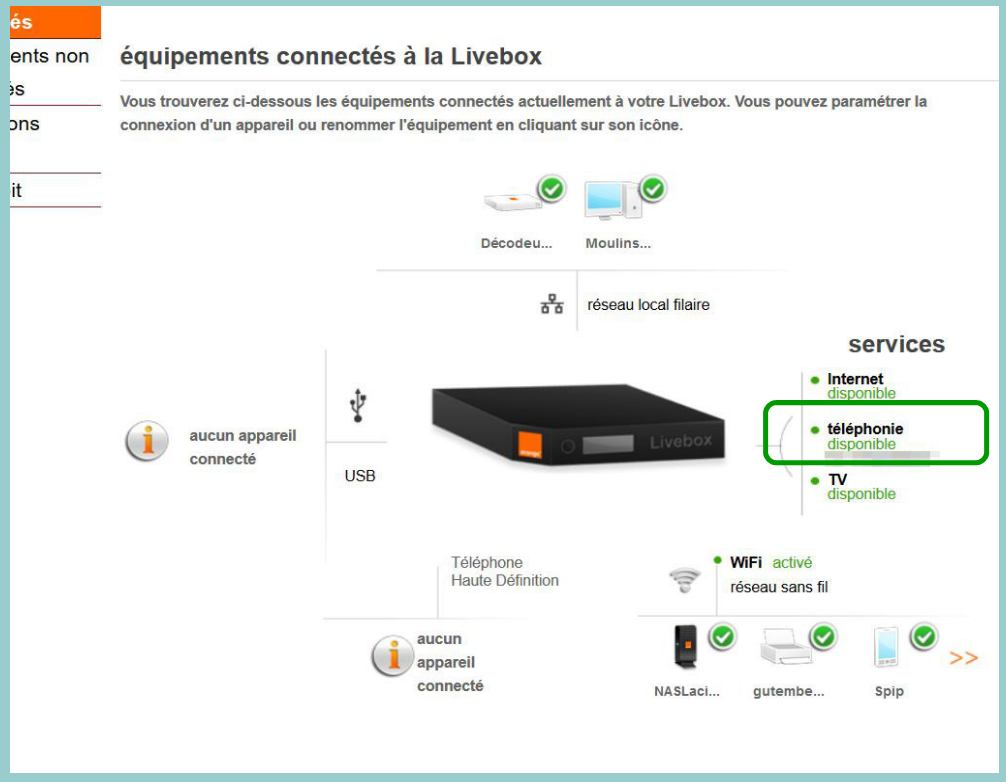The width and height of the screenshot is (1006, 782).
Task: Click the Décodeur TV device icon
Action: [x=513, y=201]
